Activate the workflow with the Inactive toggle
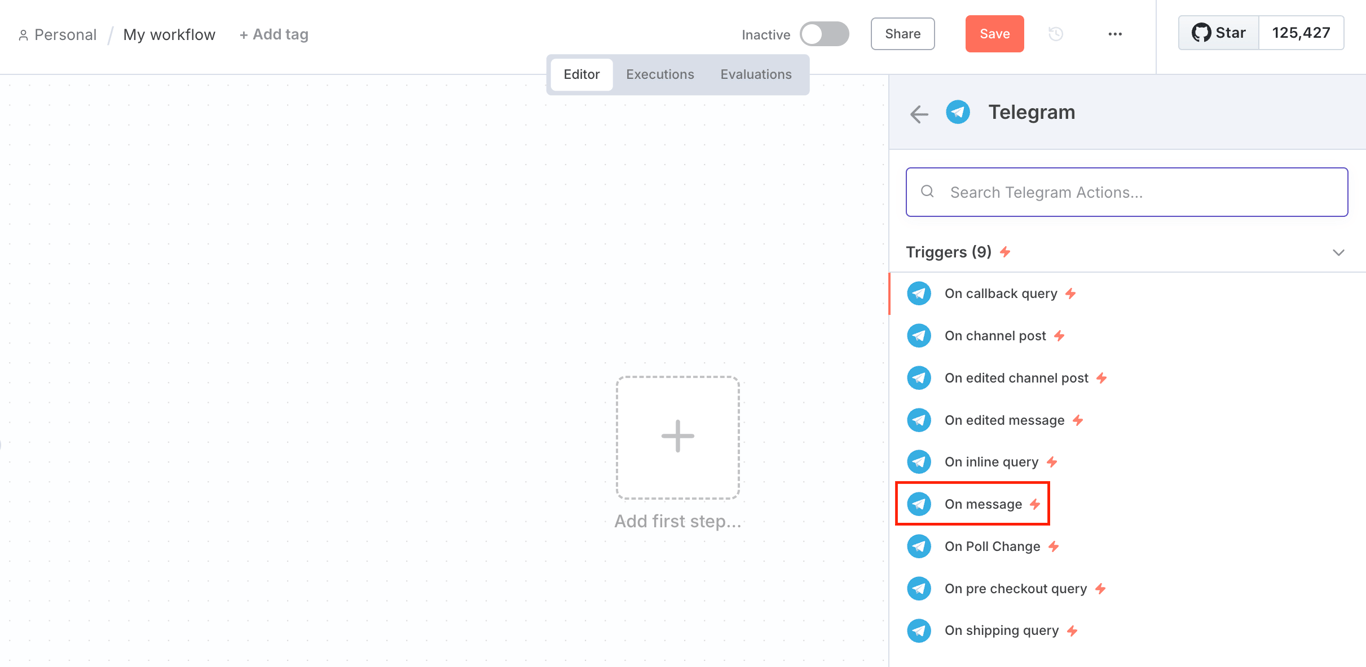 (x=823, y=33)
